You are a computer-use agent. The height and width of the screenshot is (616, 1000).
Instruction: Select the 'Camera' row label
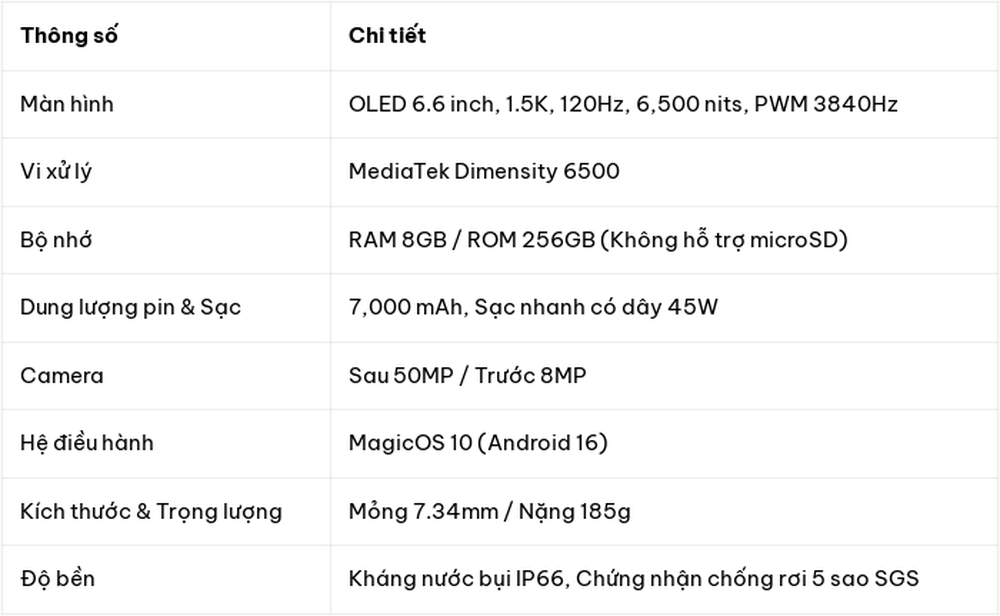point(62,376)
